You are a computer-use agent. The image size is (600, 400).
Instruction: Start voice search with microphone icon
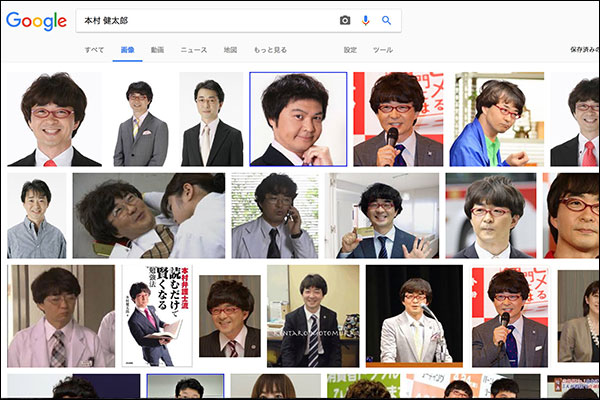(366, 20)
